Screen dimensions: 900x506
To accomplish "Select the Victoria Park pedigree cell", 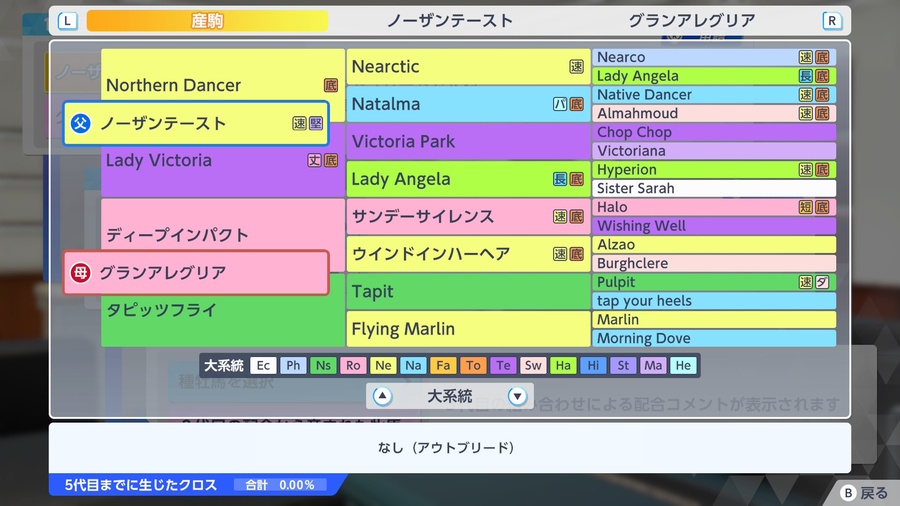I will (468, 142).
